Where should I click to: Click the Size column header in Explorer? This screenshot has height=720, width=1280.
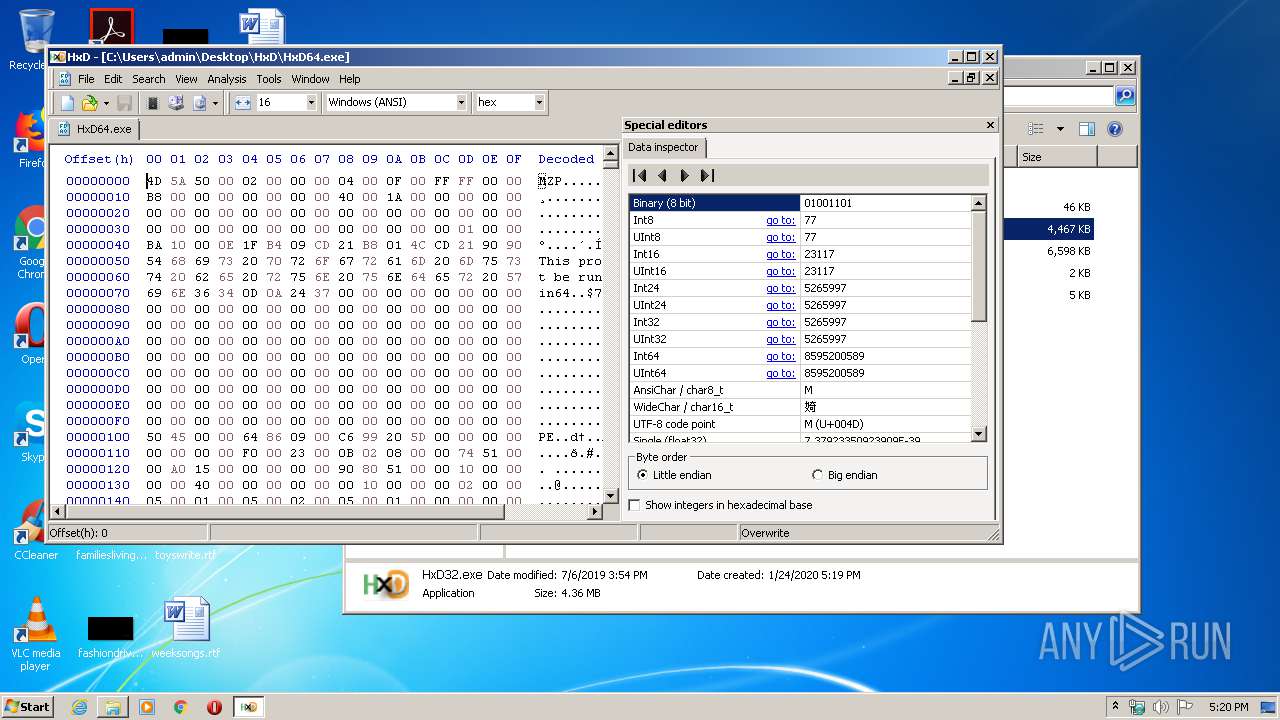(x=1058, y=157)
